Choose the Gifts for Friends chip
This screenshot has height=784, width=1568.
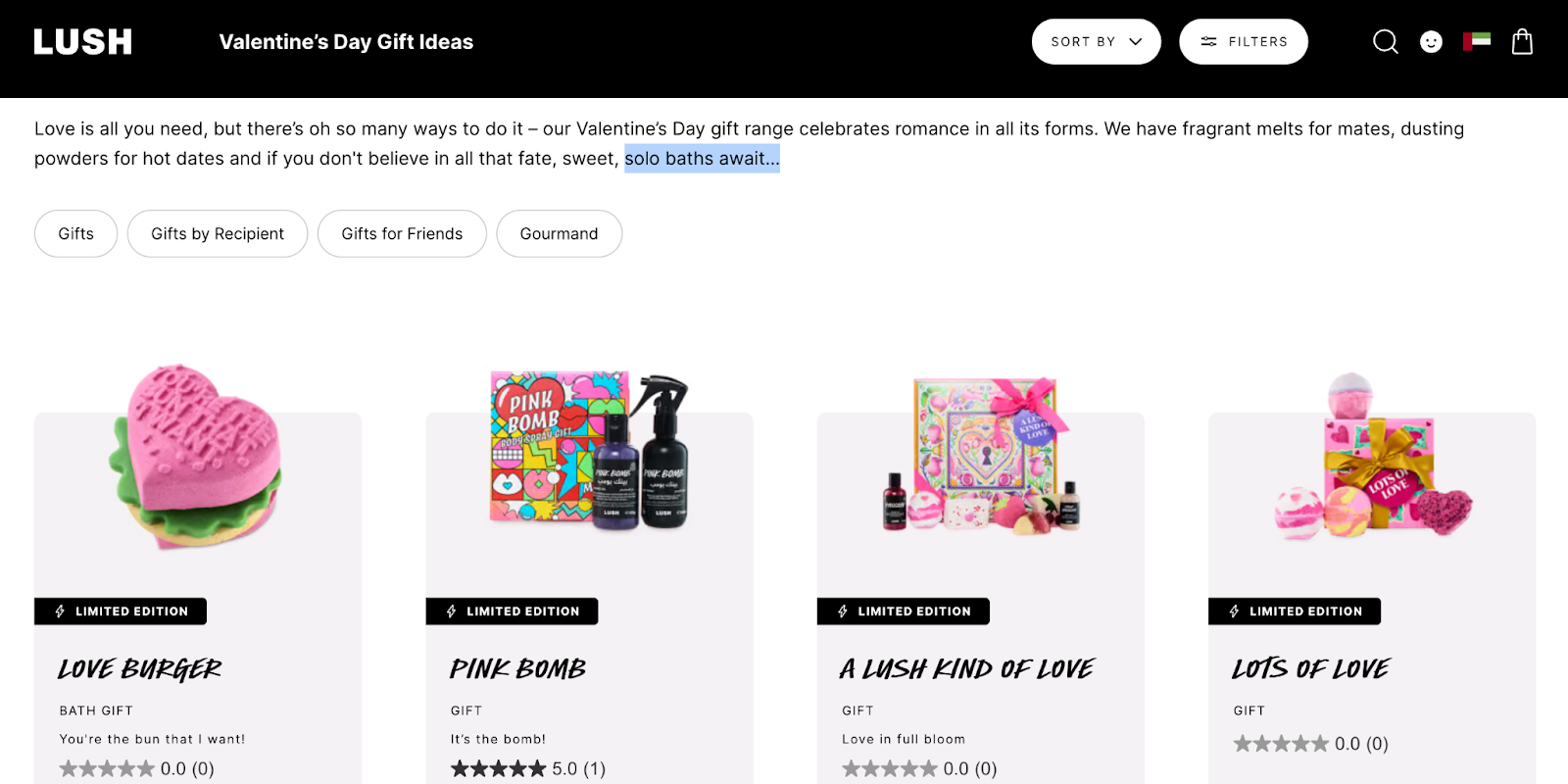click(402, 234)
